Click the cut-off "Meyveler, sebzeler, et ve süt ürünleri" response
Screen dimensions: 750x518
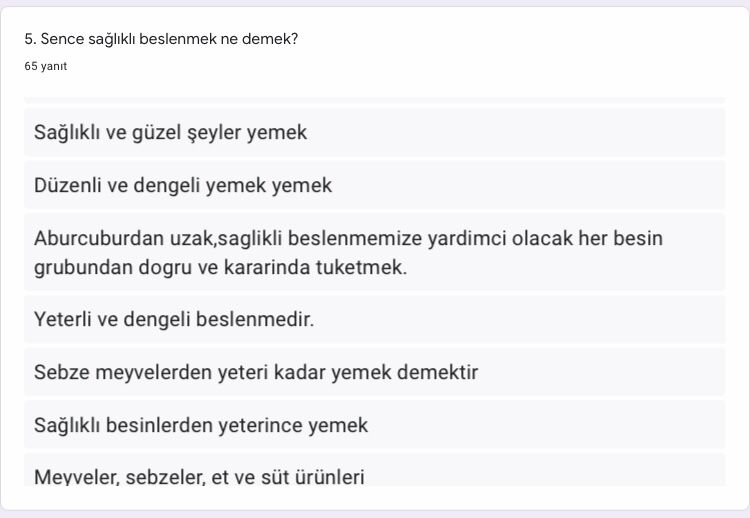[x=199, y=476]
